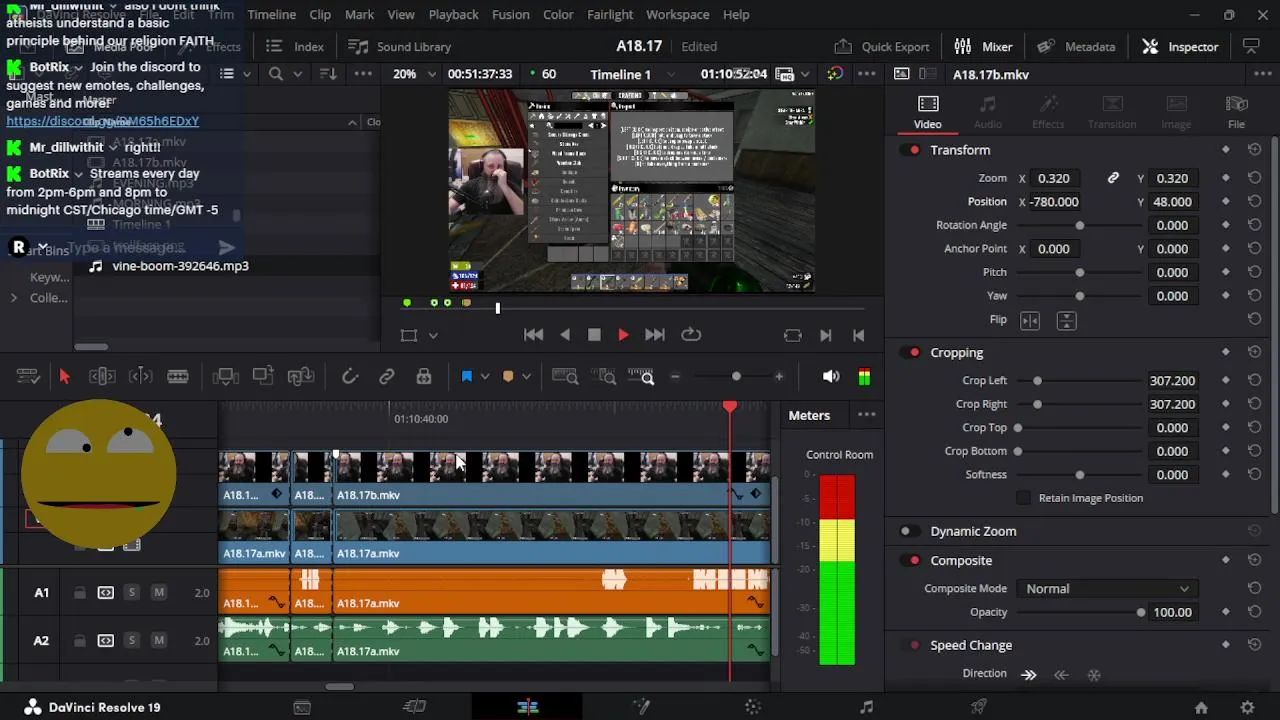The height and width of the screenshot is (720, 1280).
Task: Switch to the Fusion page icon
Action: [641, 707]
